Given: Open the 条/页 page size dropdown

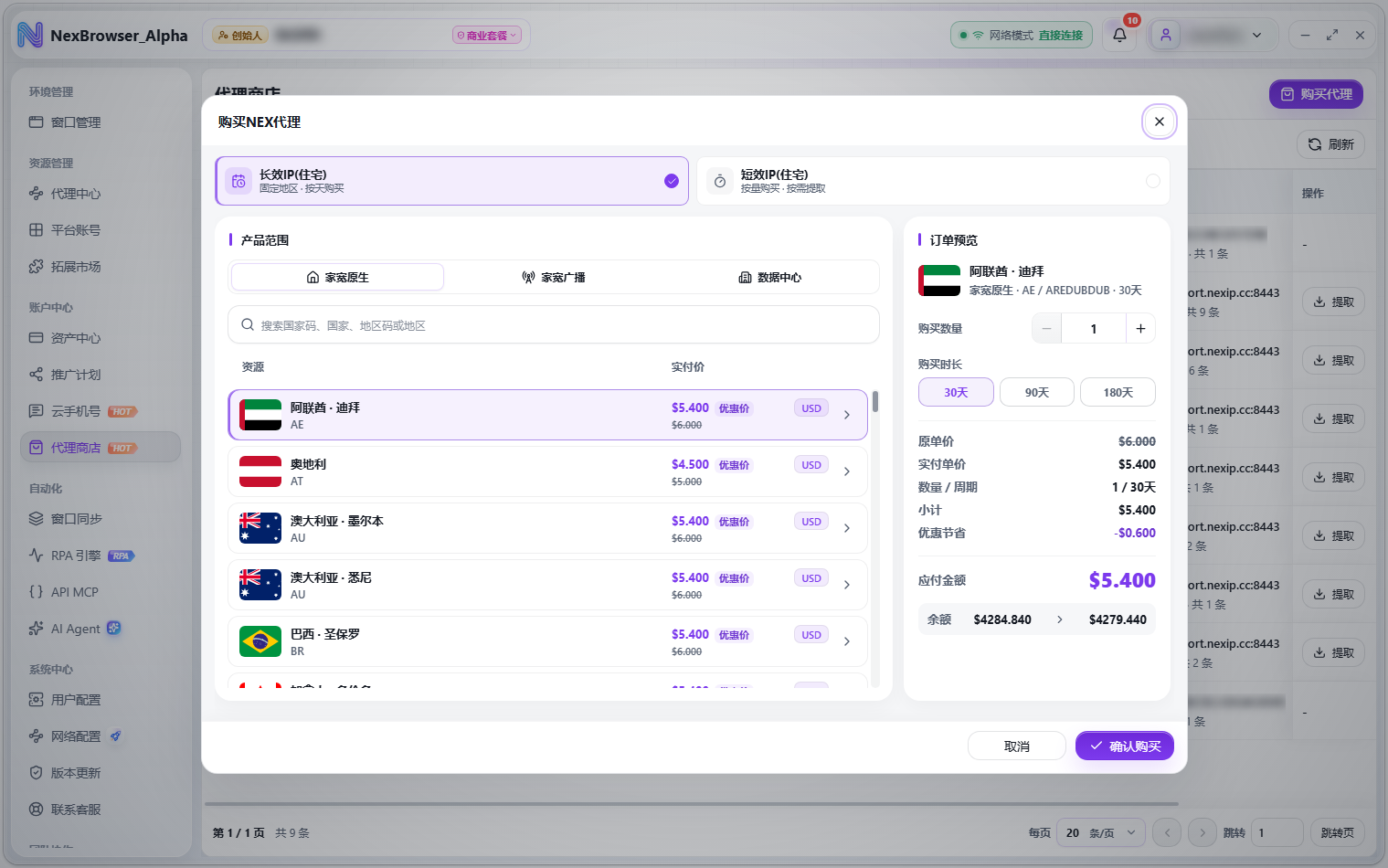Looking at the screenshot, I should [x=1101, y=832].
